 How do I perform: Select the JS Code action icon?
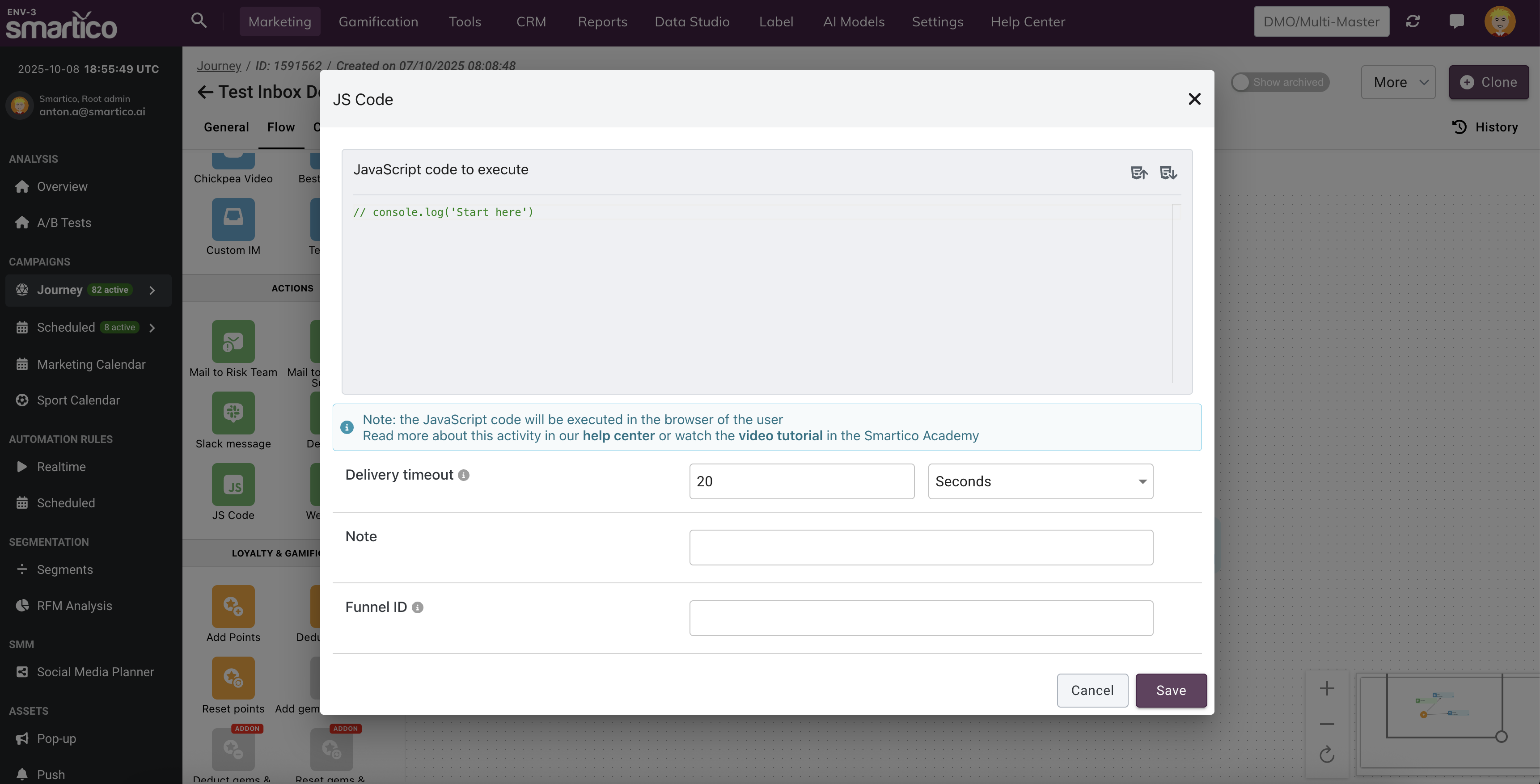coord(233,485)
